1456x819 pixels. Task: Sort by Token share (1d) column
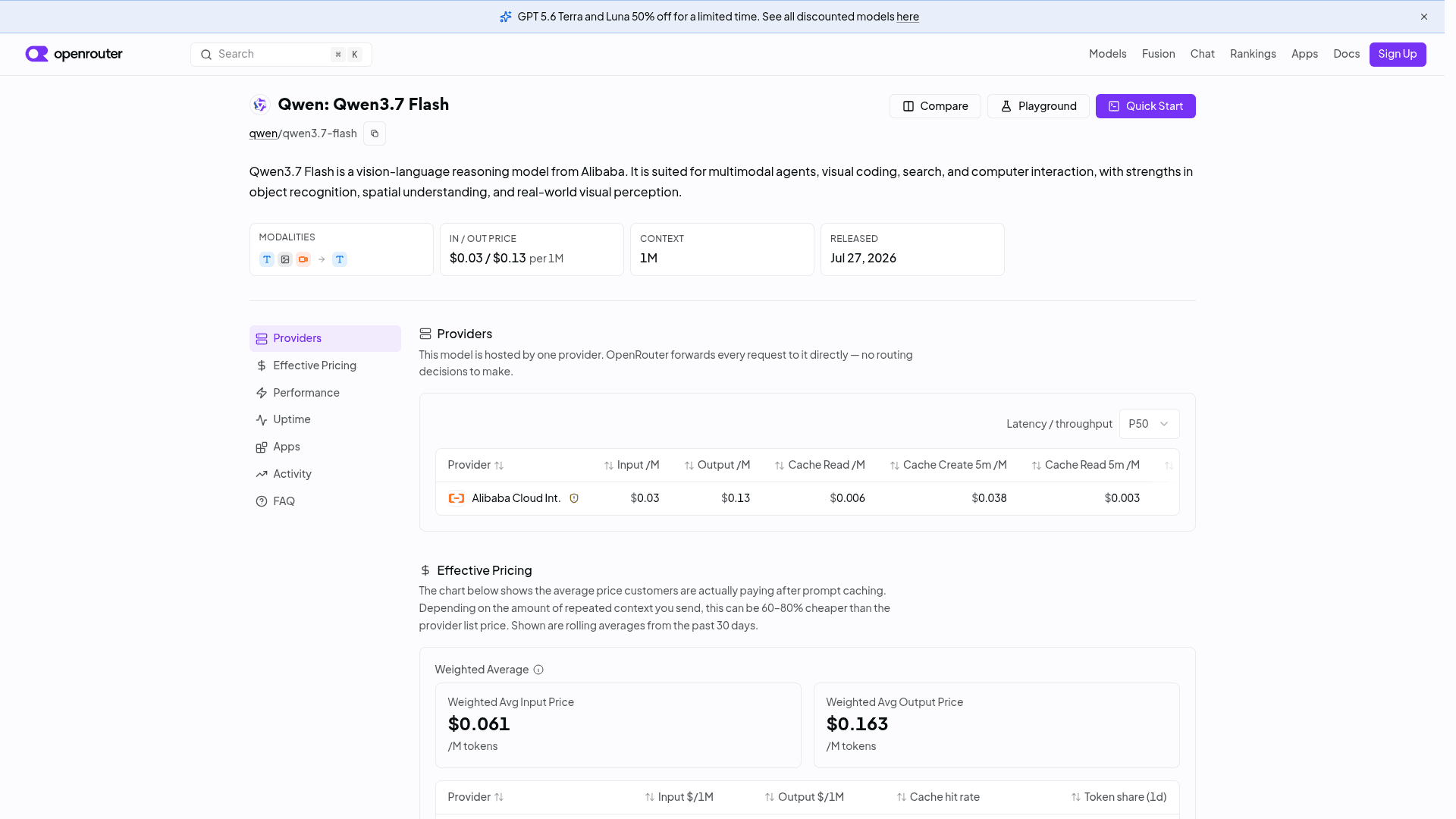click(1119, 797)
